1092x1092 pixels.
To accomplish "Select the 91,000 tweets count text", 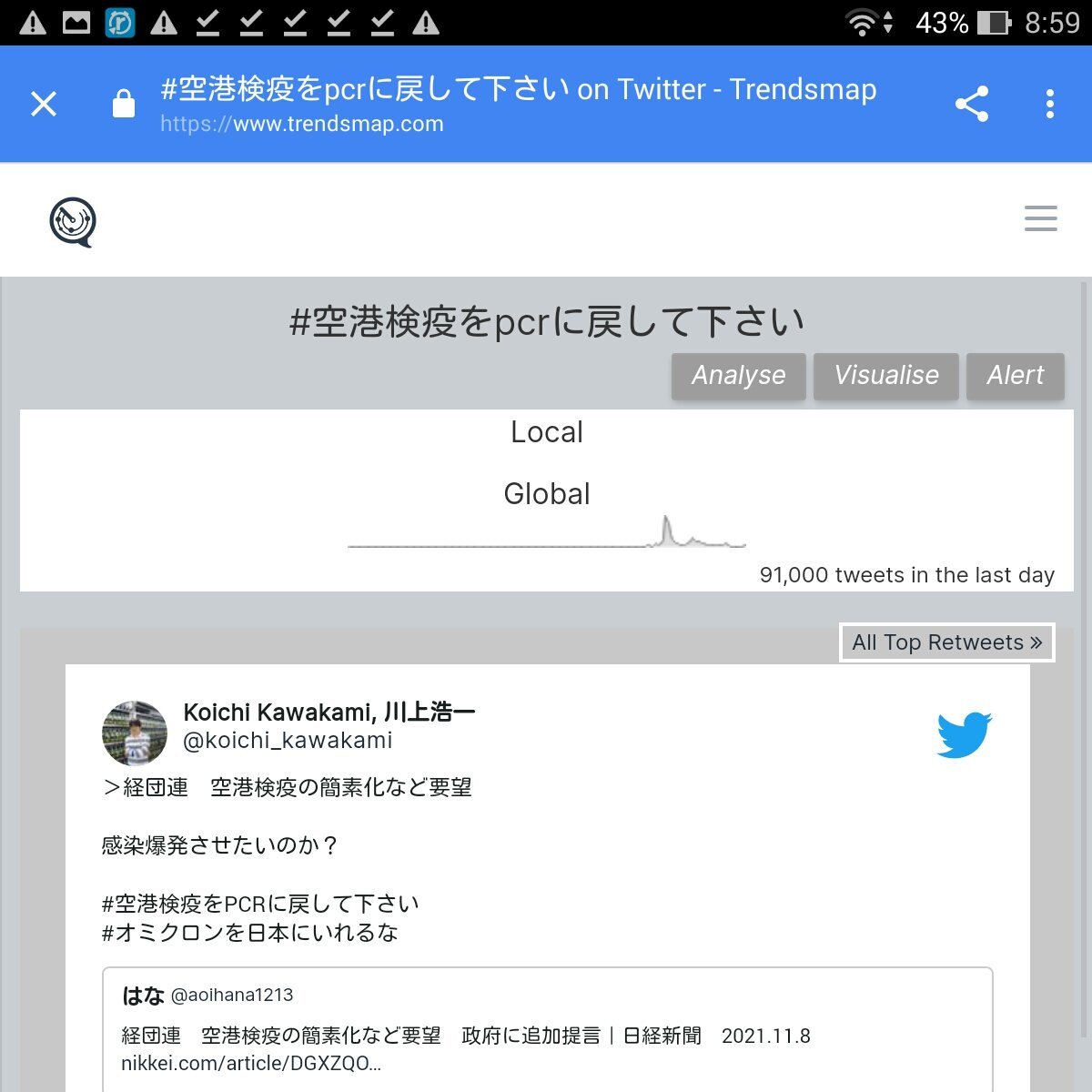I will point(907,575).
